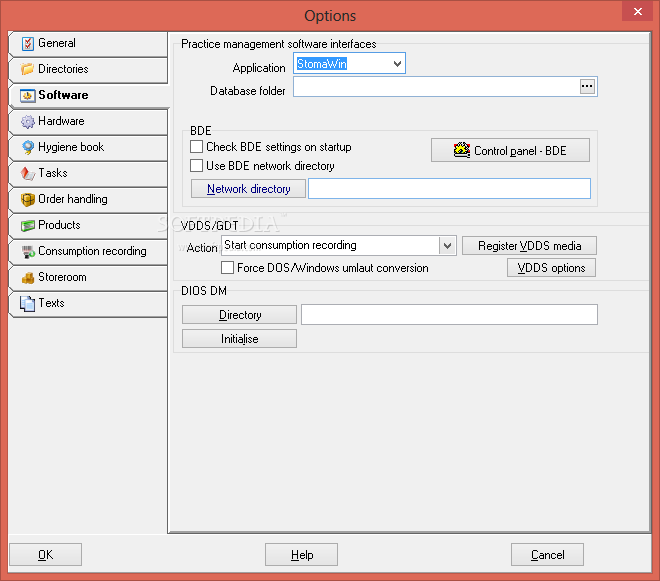Open VDDS options
This screenshot has height=581, width=660.
coord(551,268)
